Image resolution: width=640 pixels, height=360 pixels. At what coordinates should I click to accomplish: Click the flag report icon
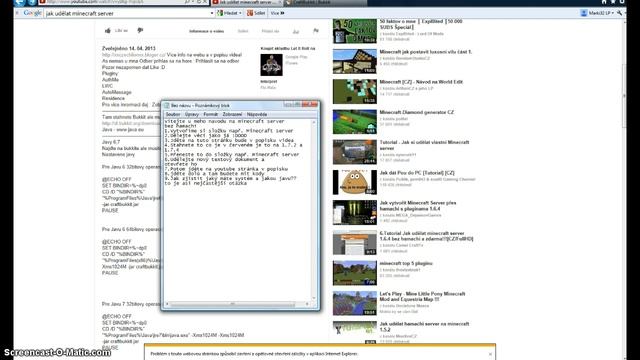pos(316,31)
